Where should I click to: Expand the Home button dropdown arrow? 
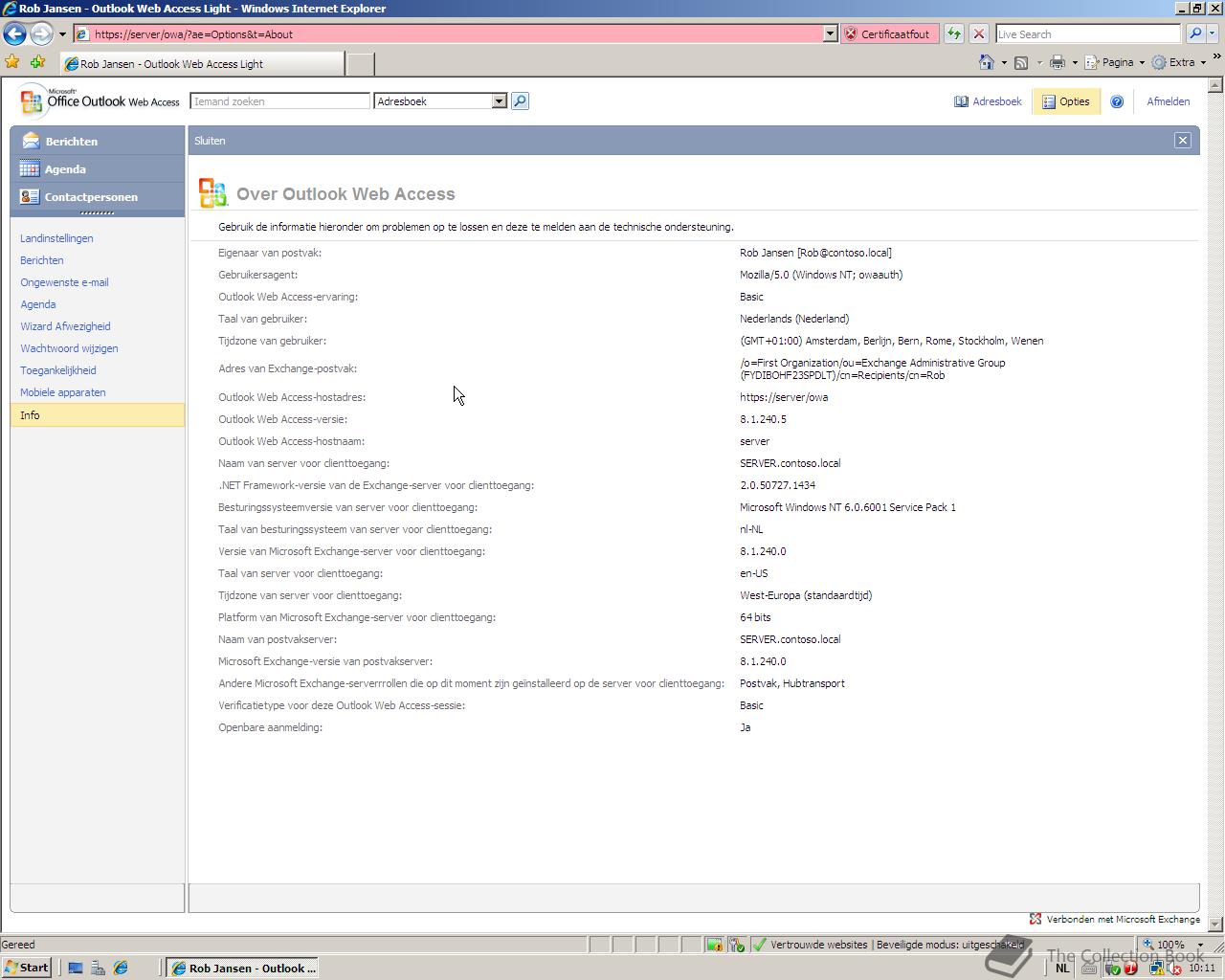pyautogui.click(x=1004, y=63)
